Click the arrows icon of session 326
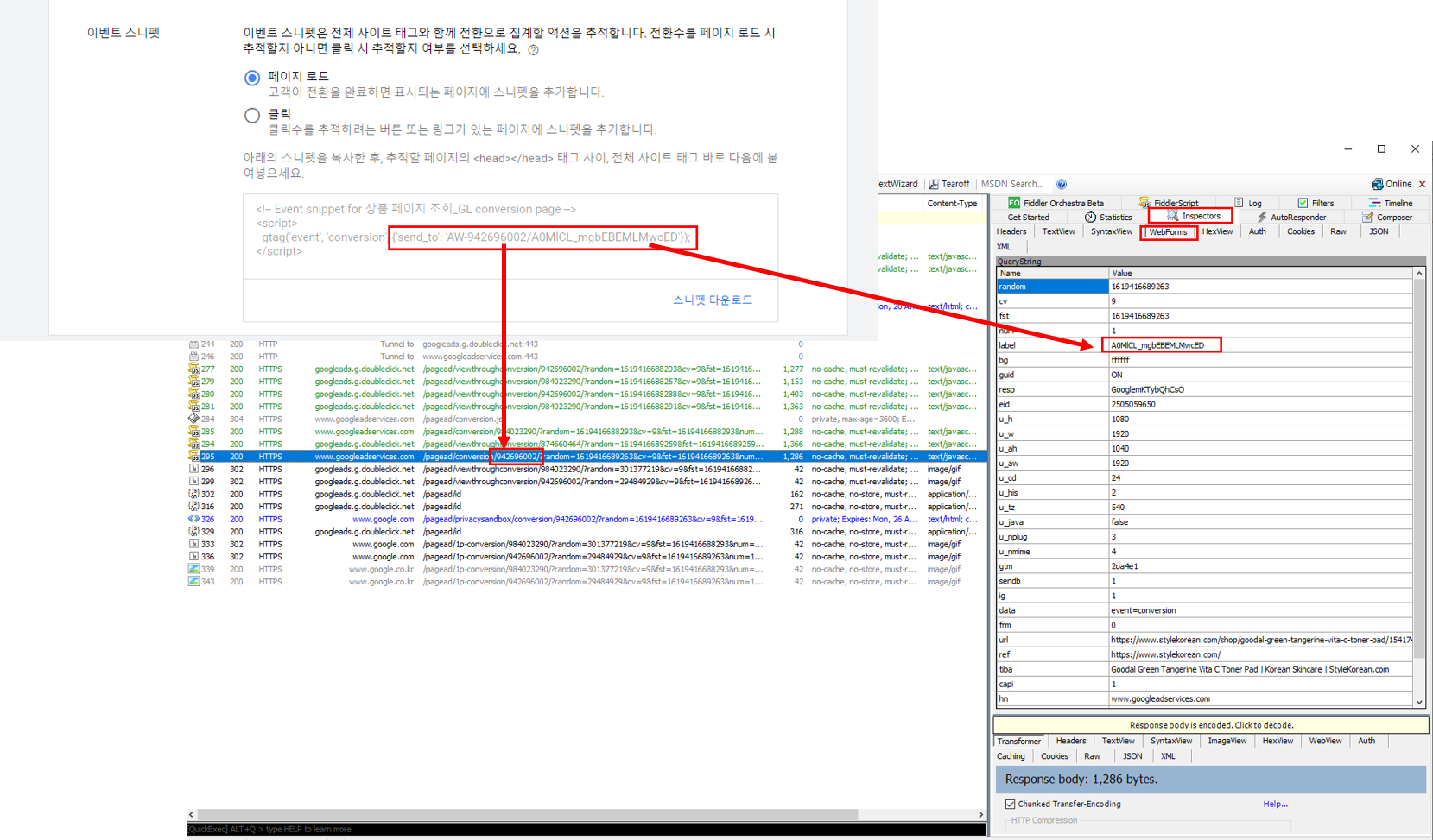The height and width of the screenshot is (840, 1433). click(193, 519)
